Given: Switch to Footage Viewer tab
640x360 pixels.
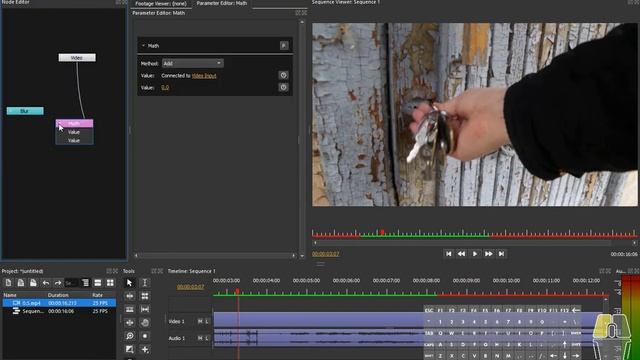Looking at the screenshot, I should 161,3.
